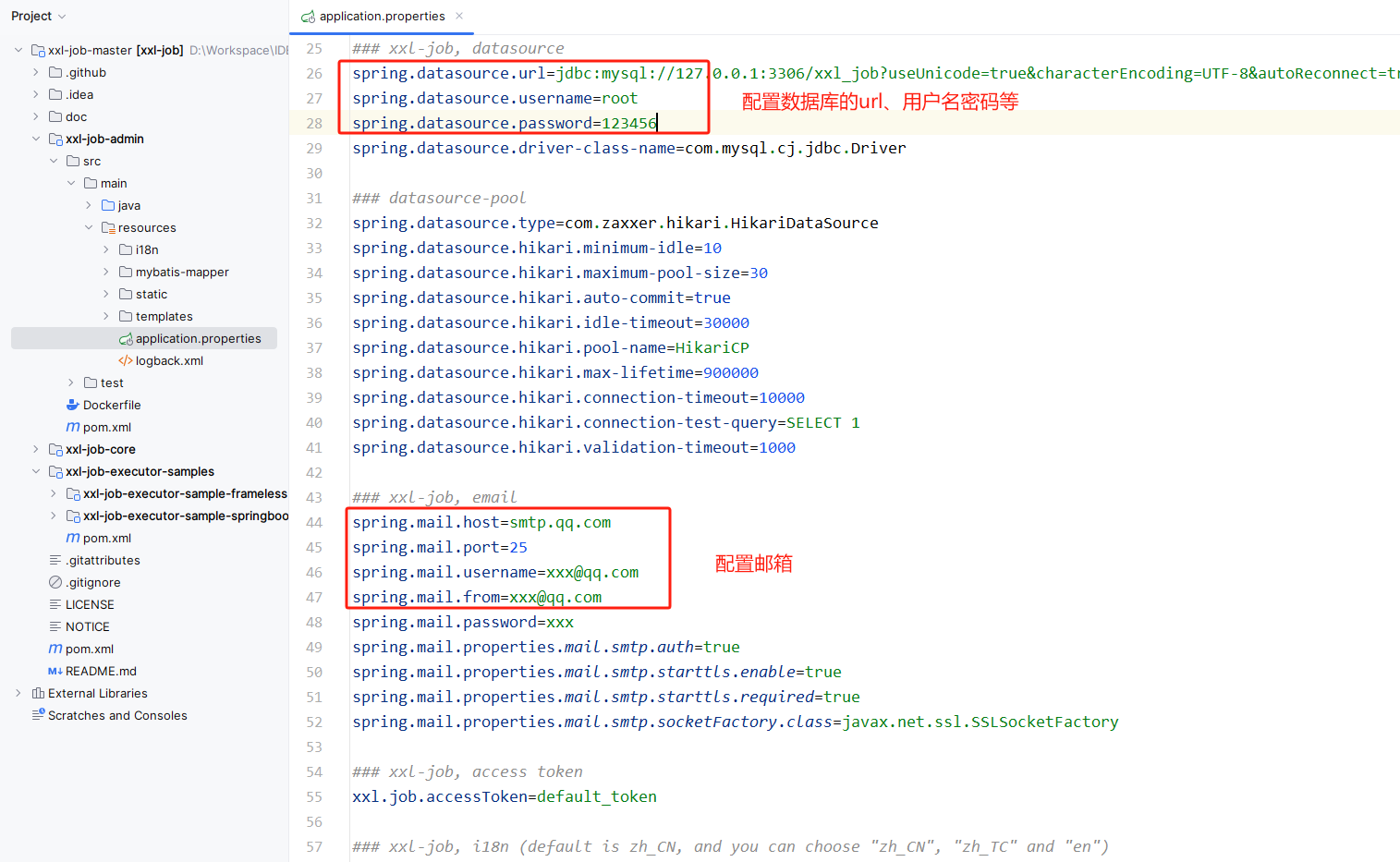Place cursor on spring.datasource.username=root line
1400x862 pixels.
pos(494,98)
